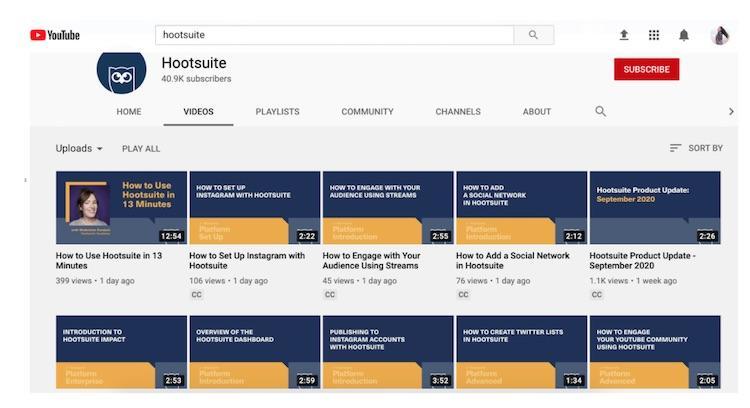Play the Engage Using Streams thumbnail 2:55

click(x=388, y=208)
